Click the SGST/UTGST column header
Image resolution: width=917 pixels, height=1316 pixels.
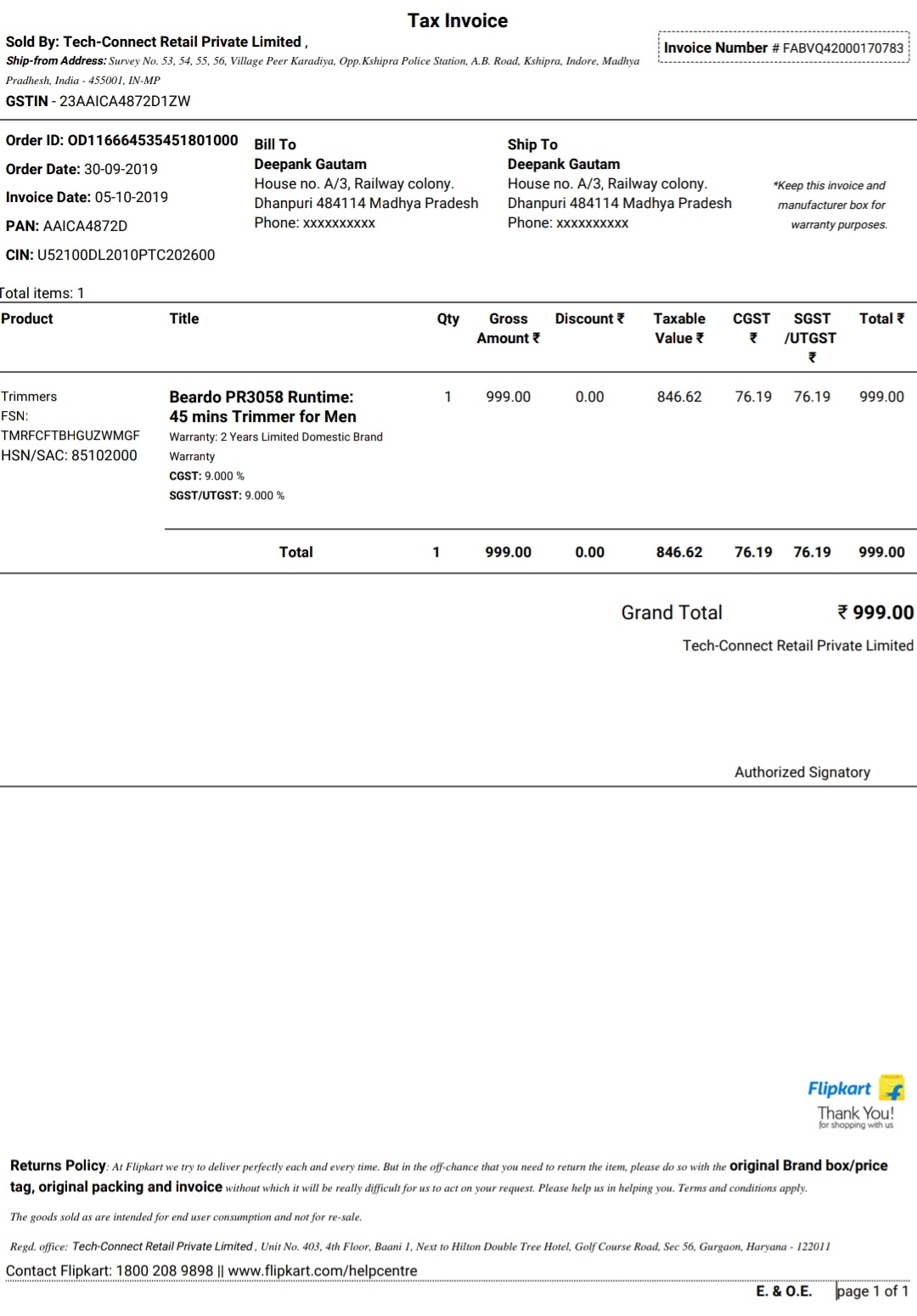pos(811,337)
